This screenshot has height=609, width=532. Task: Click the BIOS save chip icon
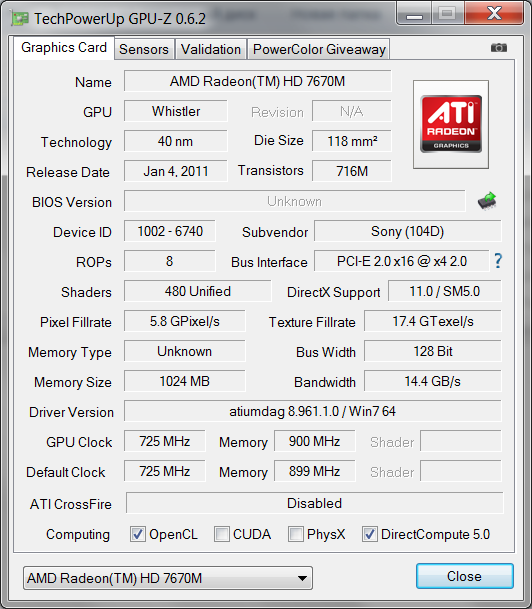(487, 201)
